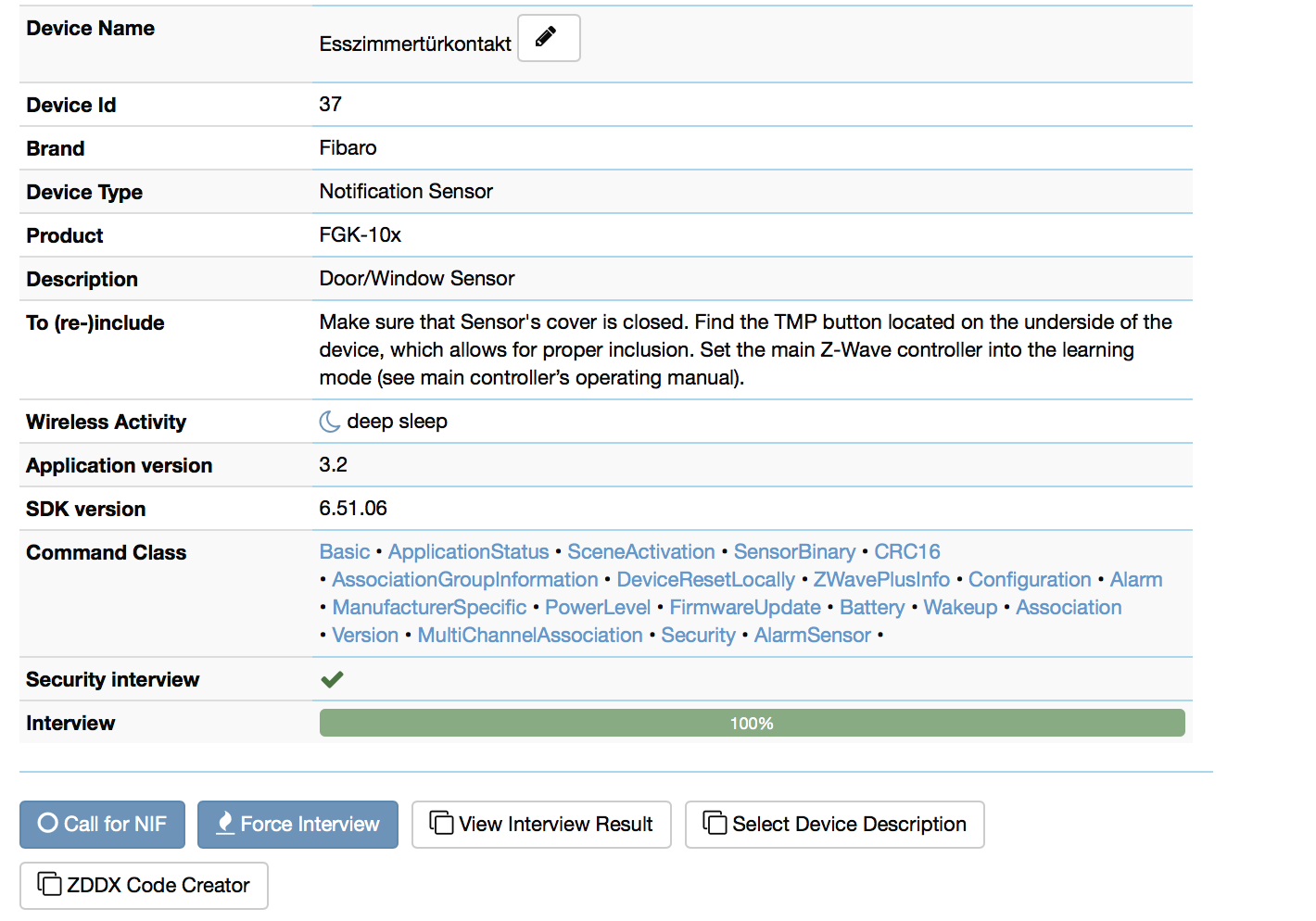Select the MultiChannelAssociation link

(x=530, y=636)
